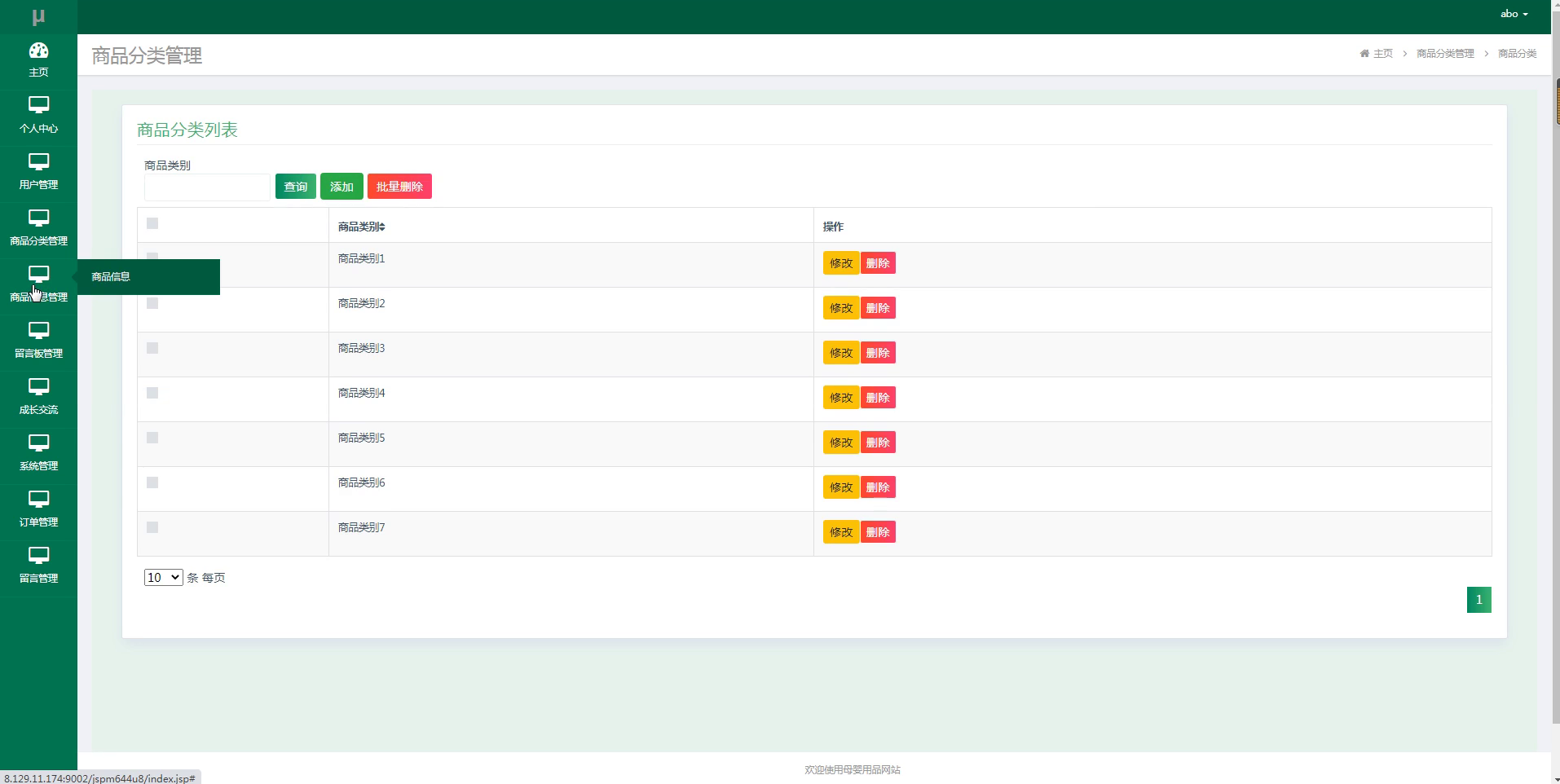Focus the 商品类别 search input field
The image size is (1560, 784).
[x=207, y=187]
